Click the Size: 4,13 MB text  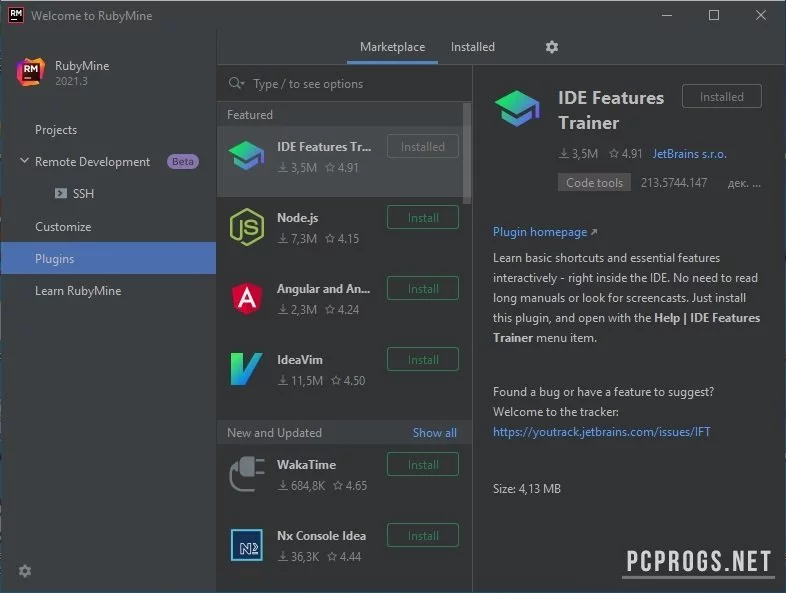point(526,488)
